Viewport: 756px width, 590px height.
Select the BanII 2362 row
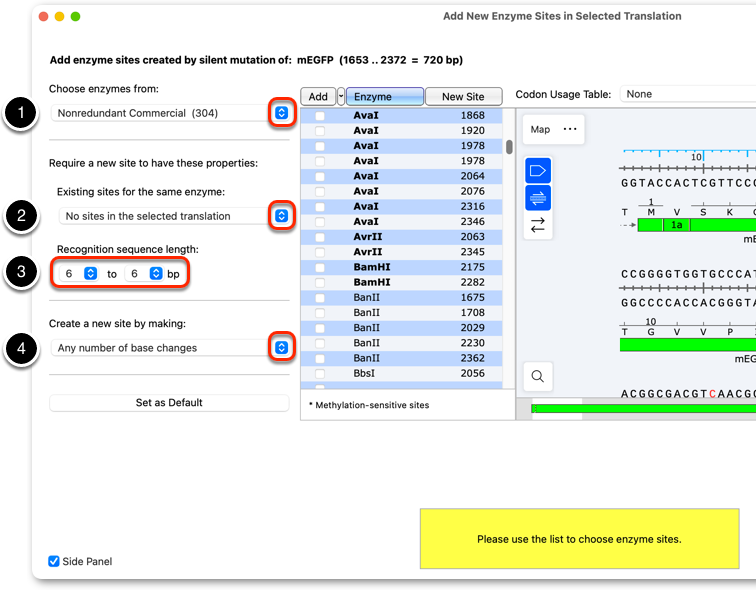coord(401,358)
